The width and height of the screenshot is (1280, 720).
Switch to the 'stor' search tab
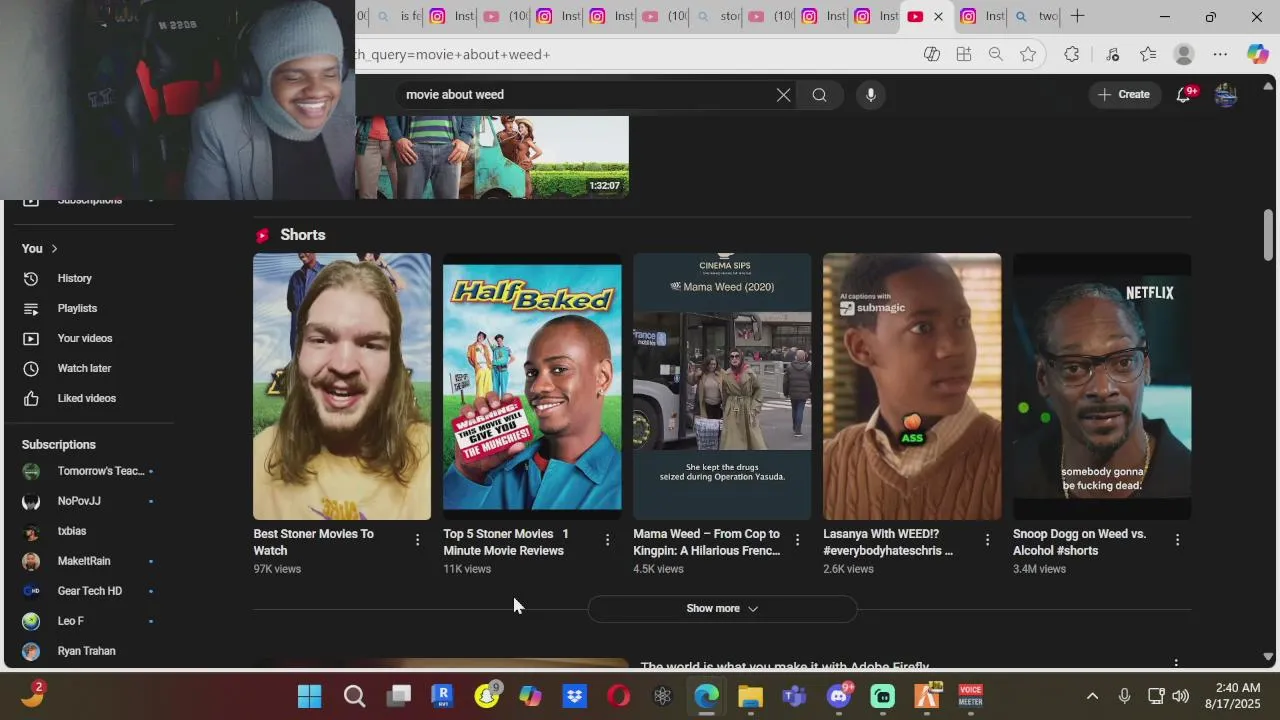pos(718,16)
